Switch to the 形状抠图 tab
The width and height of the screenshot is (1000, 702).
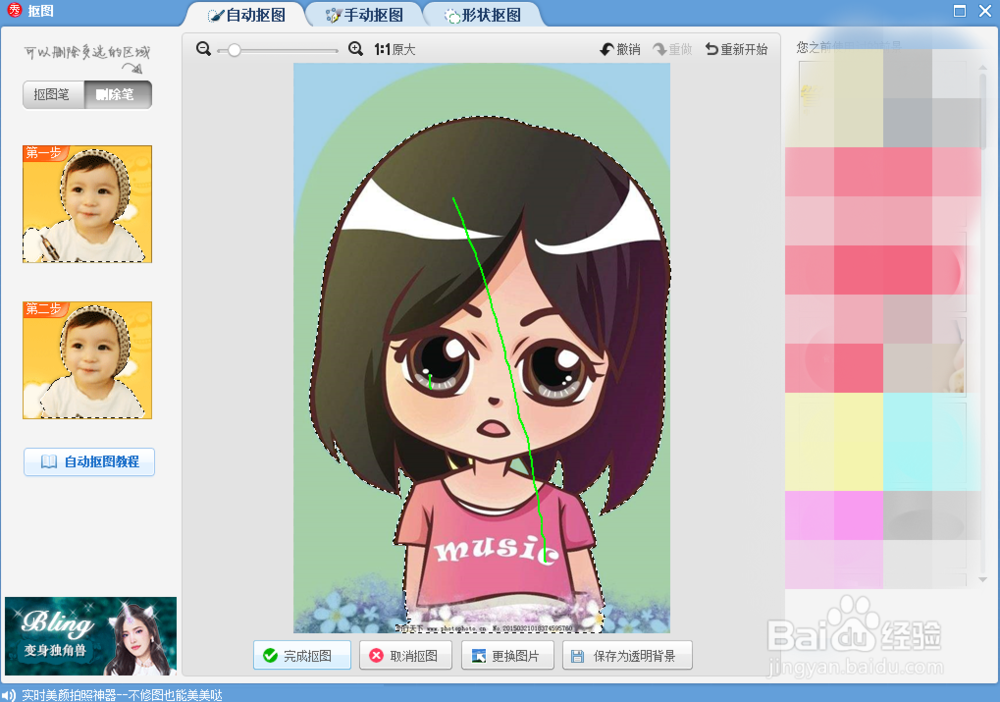pyautogui.click(x=483, y=15)
